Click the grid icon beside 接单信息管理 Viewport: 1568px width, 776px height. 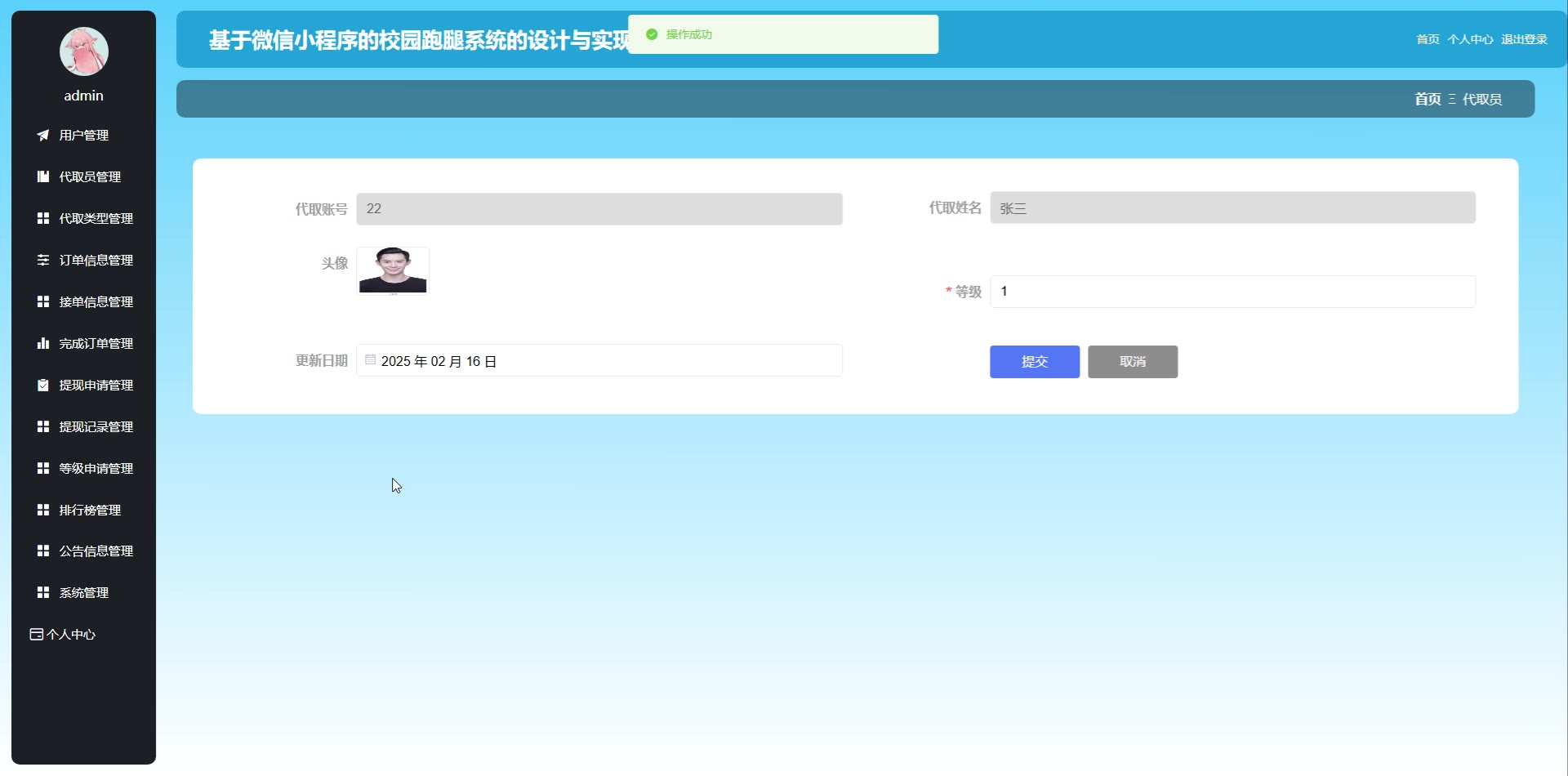coord(43,301)
